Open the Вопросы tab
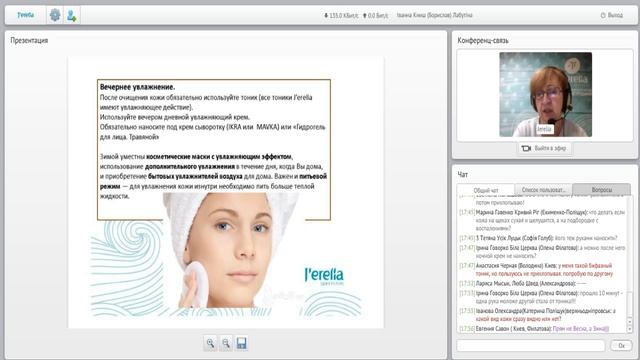This screenshot has width=640, height=360. tap(602, 190)
